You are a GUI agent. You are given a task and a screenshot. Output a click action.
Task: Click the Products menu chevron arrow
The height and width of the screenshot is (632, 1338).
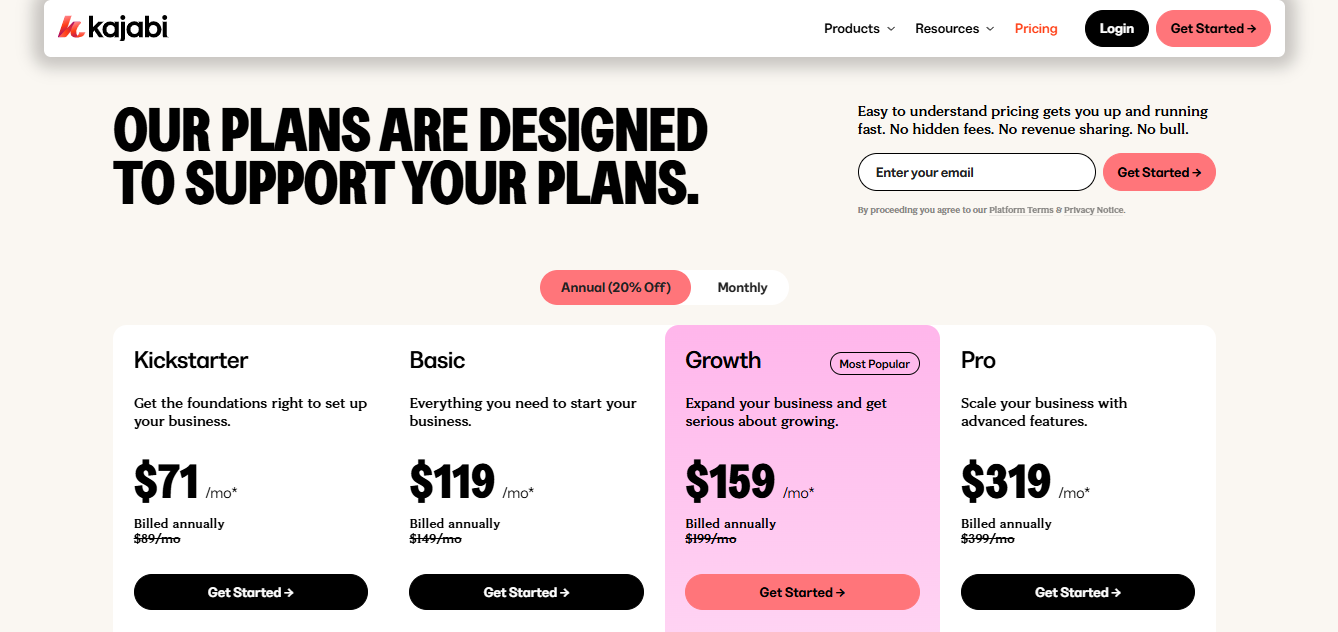891,29
